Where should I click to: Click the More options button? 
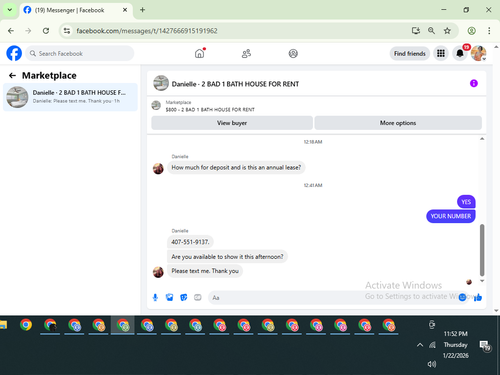coord(398,123)
